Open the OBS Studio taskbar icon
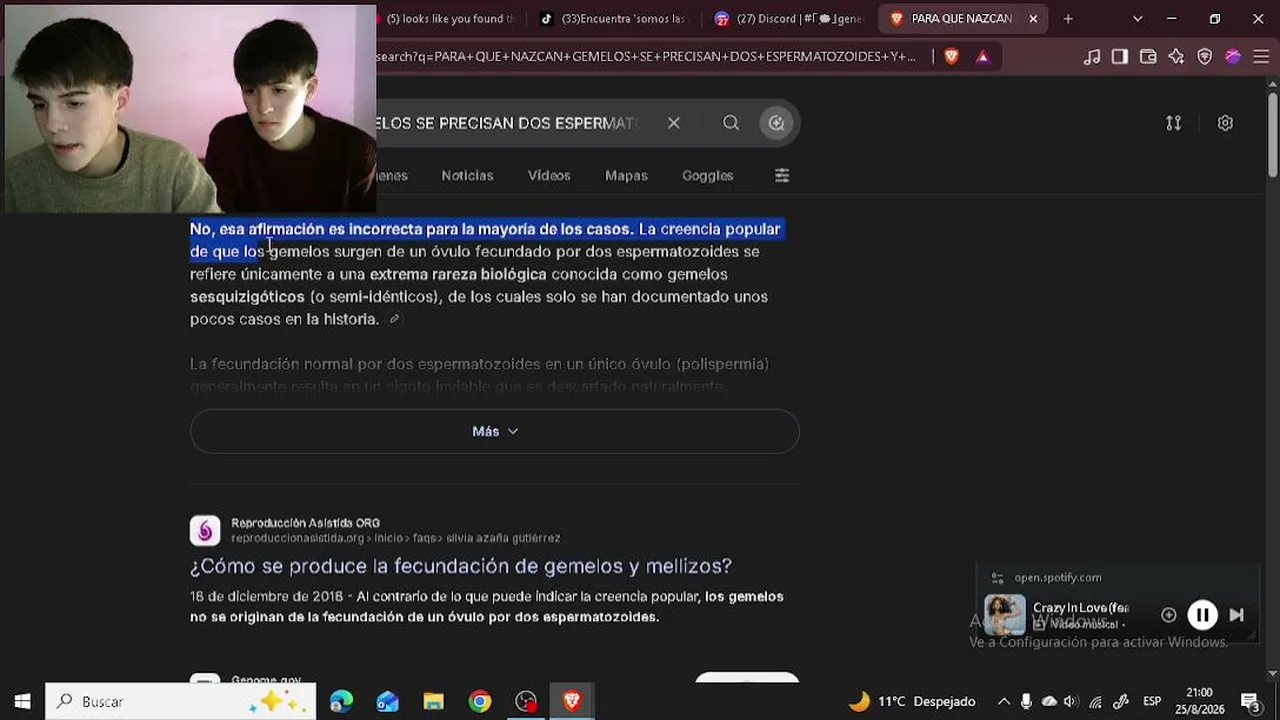The width and height of the screenshot is (1280, 720). [526, 702]
